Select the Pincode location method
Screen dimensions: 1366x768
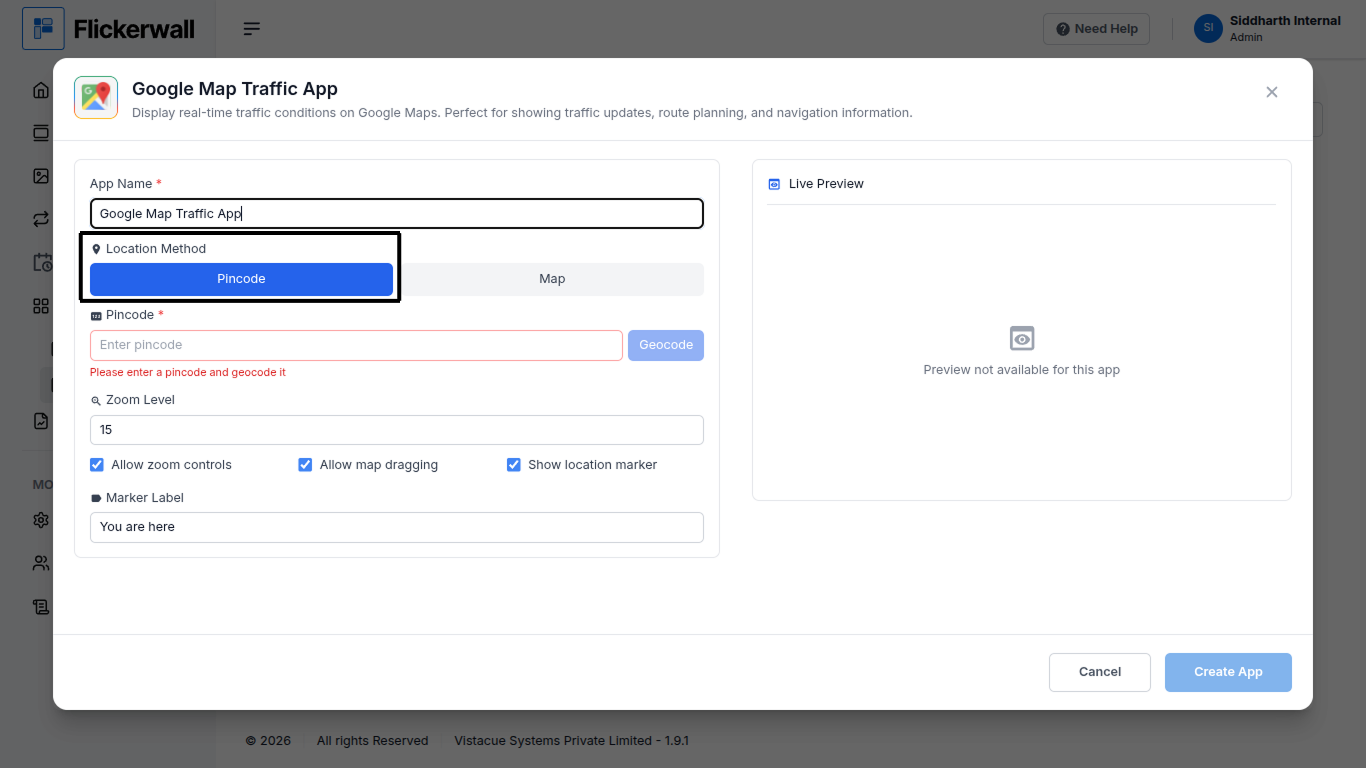(241, 279)
